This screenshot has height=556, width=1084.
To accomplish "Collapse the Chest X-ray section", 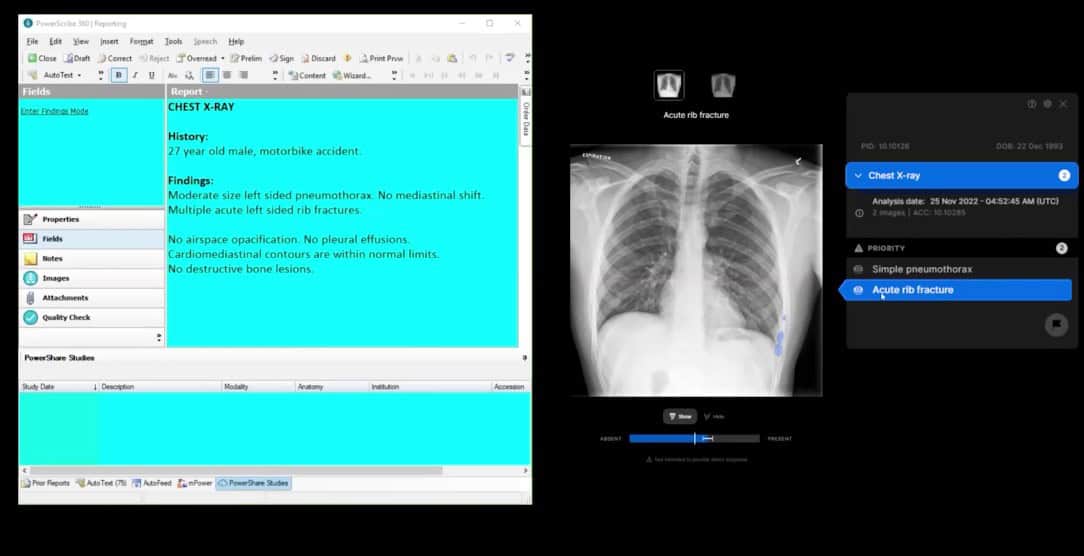I will (x=857, y=176).
